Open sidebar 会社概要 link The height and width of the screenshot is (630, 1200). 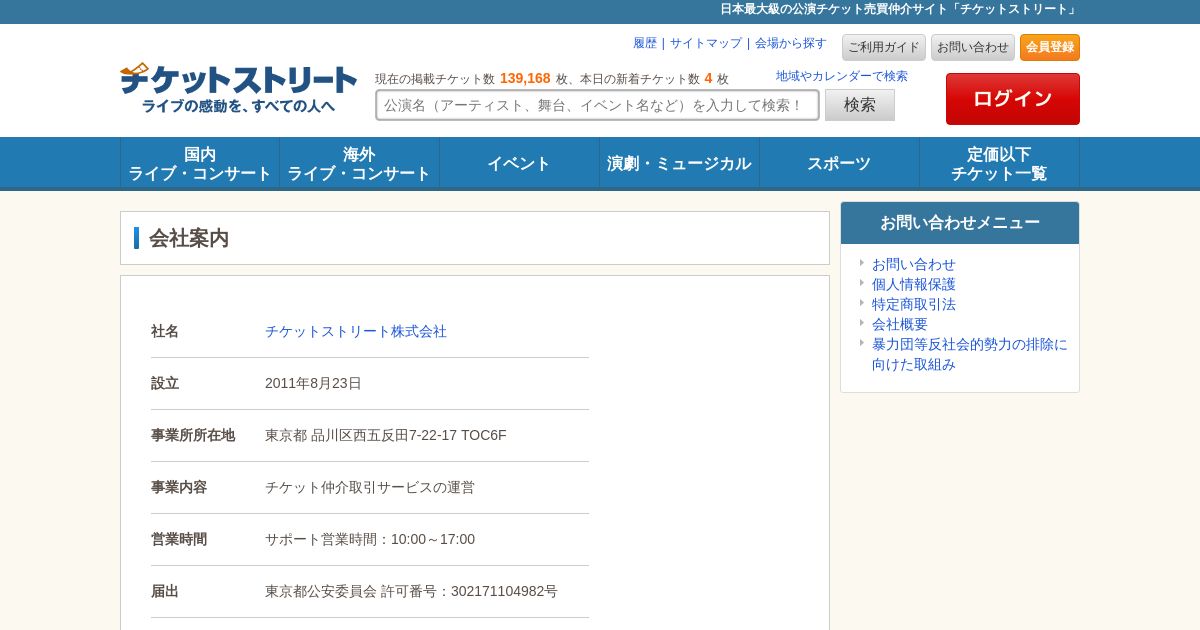click(900, 324)
